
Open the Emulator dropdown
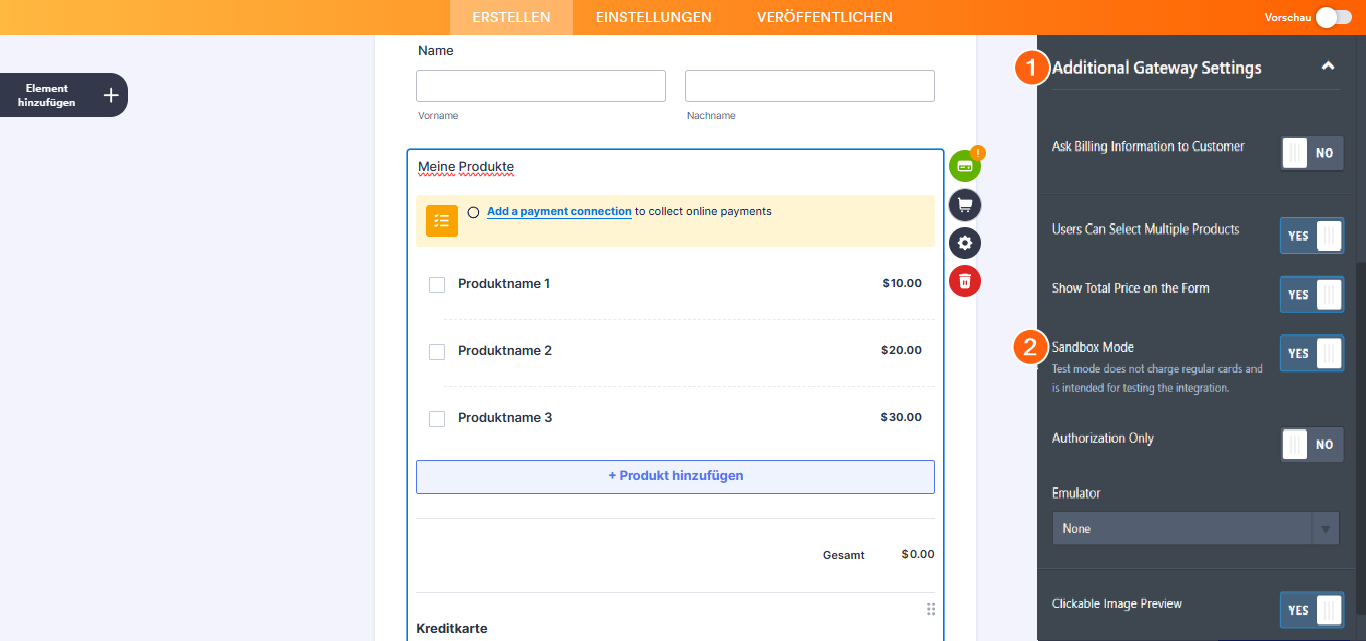[x=1195, y=527]
